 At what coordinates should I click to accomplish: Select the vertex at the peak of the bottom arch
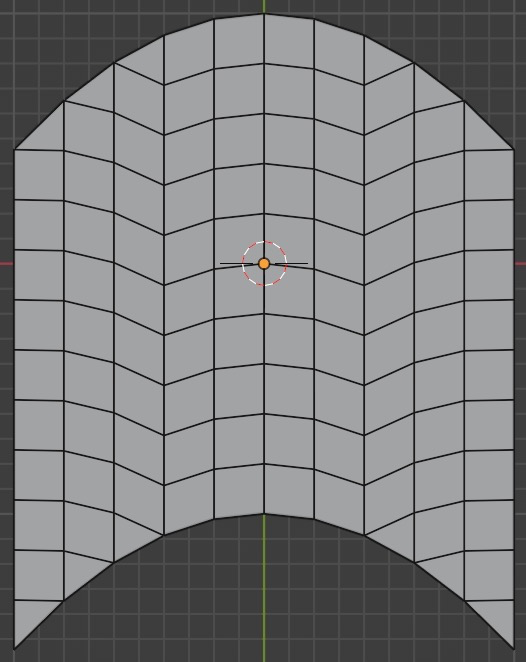pos(264,514)
